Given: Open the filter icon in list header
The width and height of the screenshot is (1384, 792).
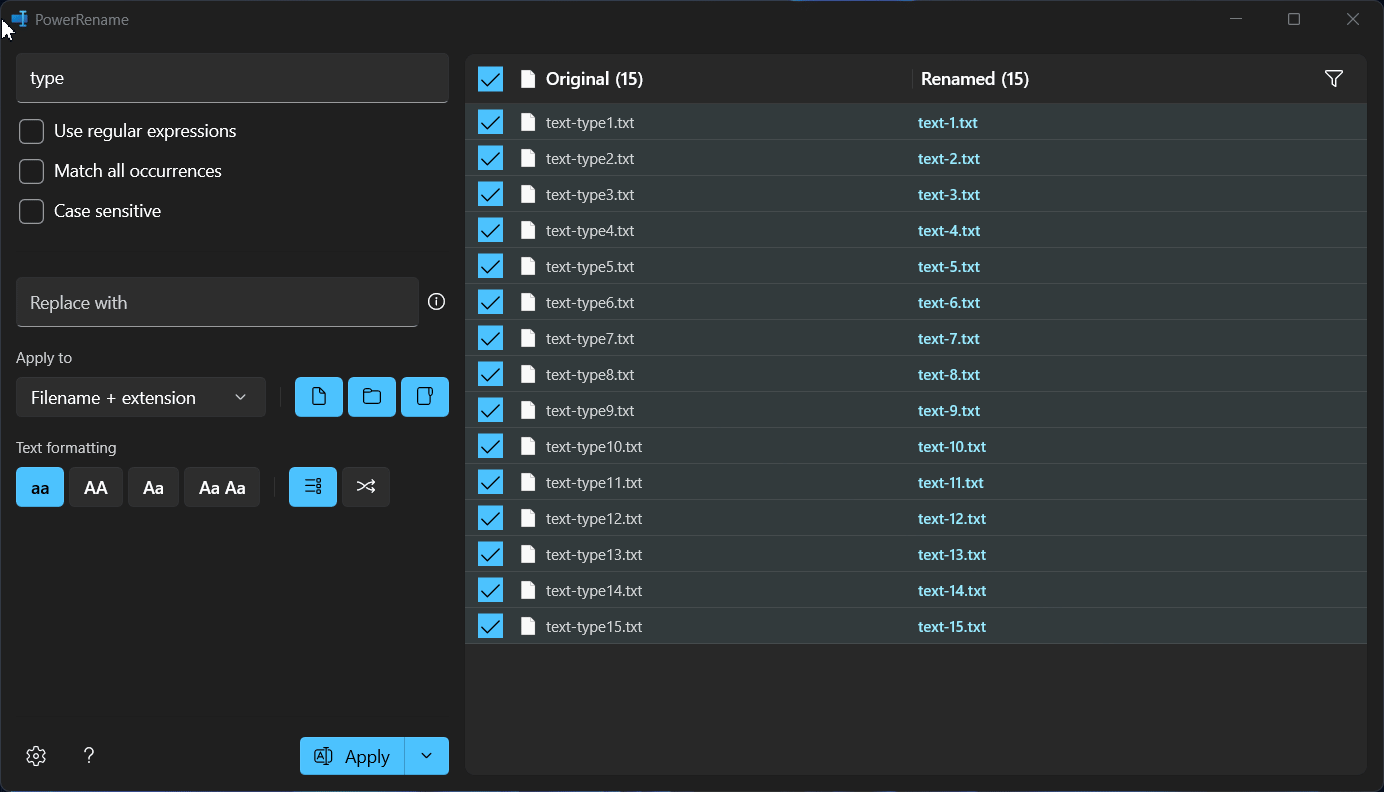Looking at the screenshot, I should click(x=1333, y=79).
